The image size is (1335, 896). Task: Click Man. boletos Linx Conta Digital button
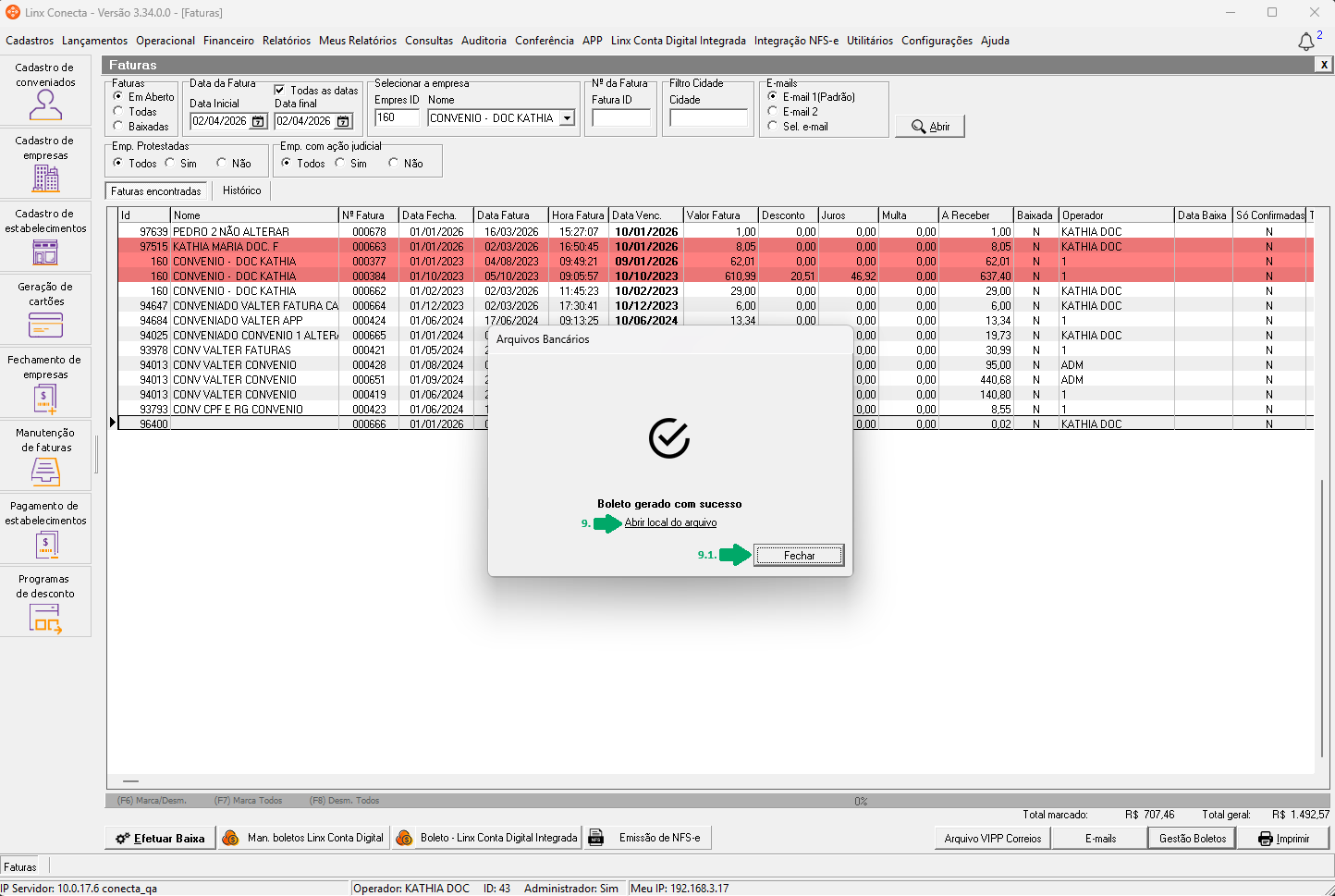tap(304, 838)
